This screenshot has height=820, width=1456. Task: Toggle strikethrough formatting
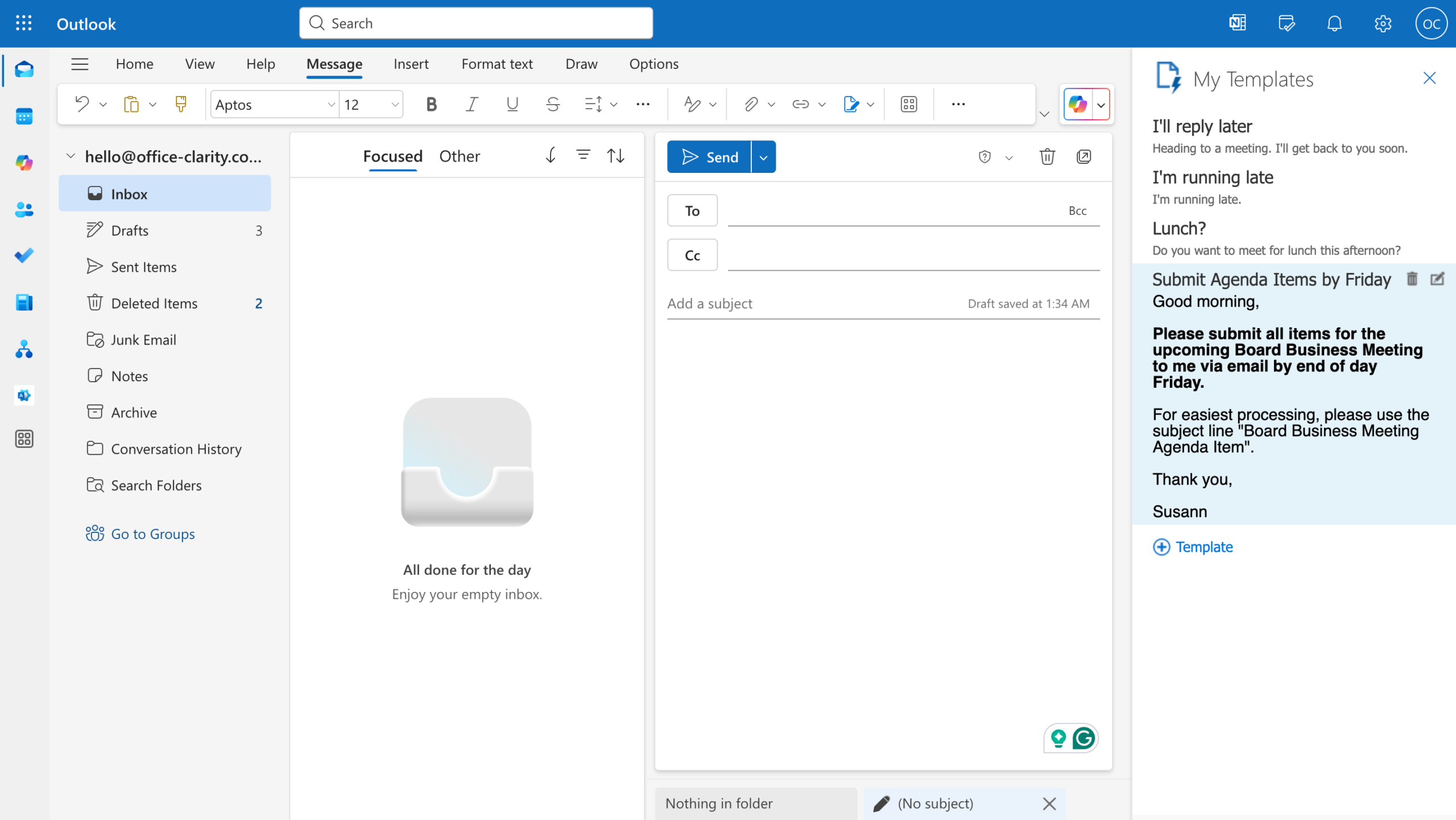tap(552, 104)
